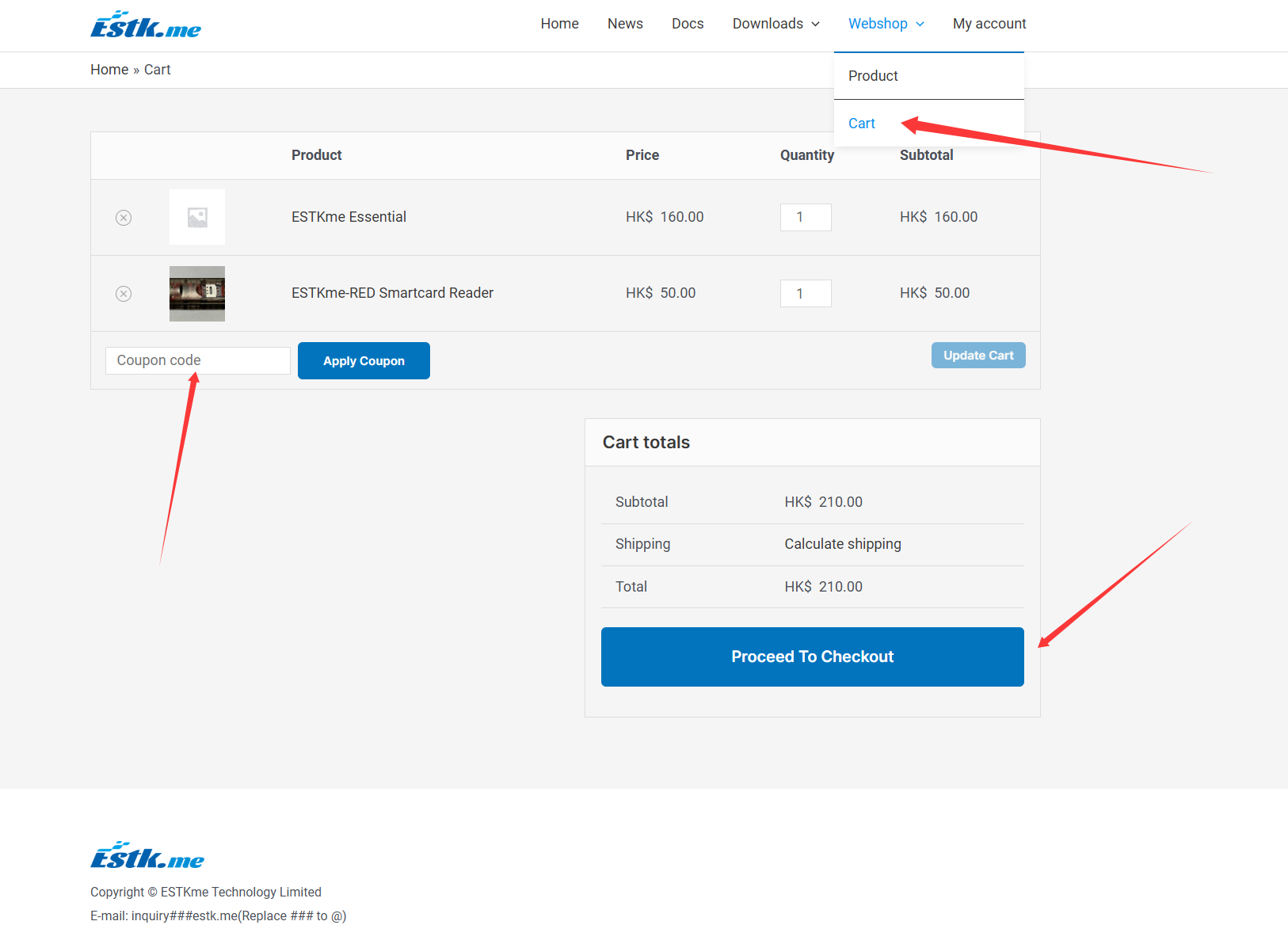Expand the Downloads menu chevron
Image resolution: width=1288 pixels, height=925 pixels.
(x=815, y=24)
